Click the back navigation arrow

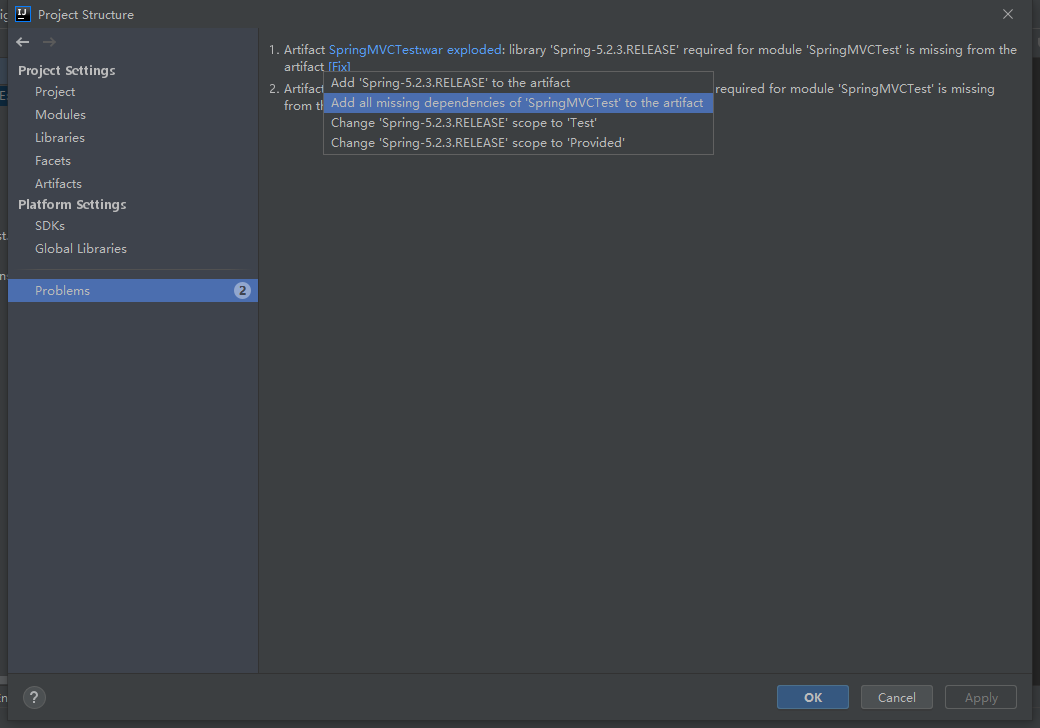[x=22, y=42]
